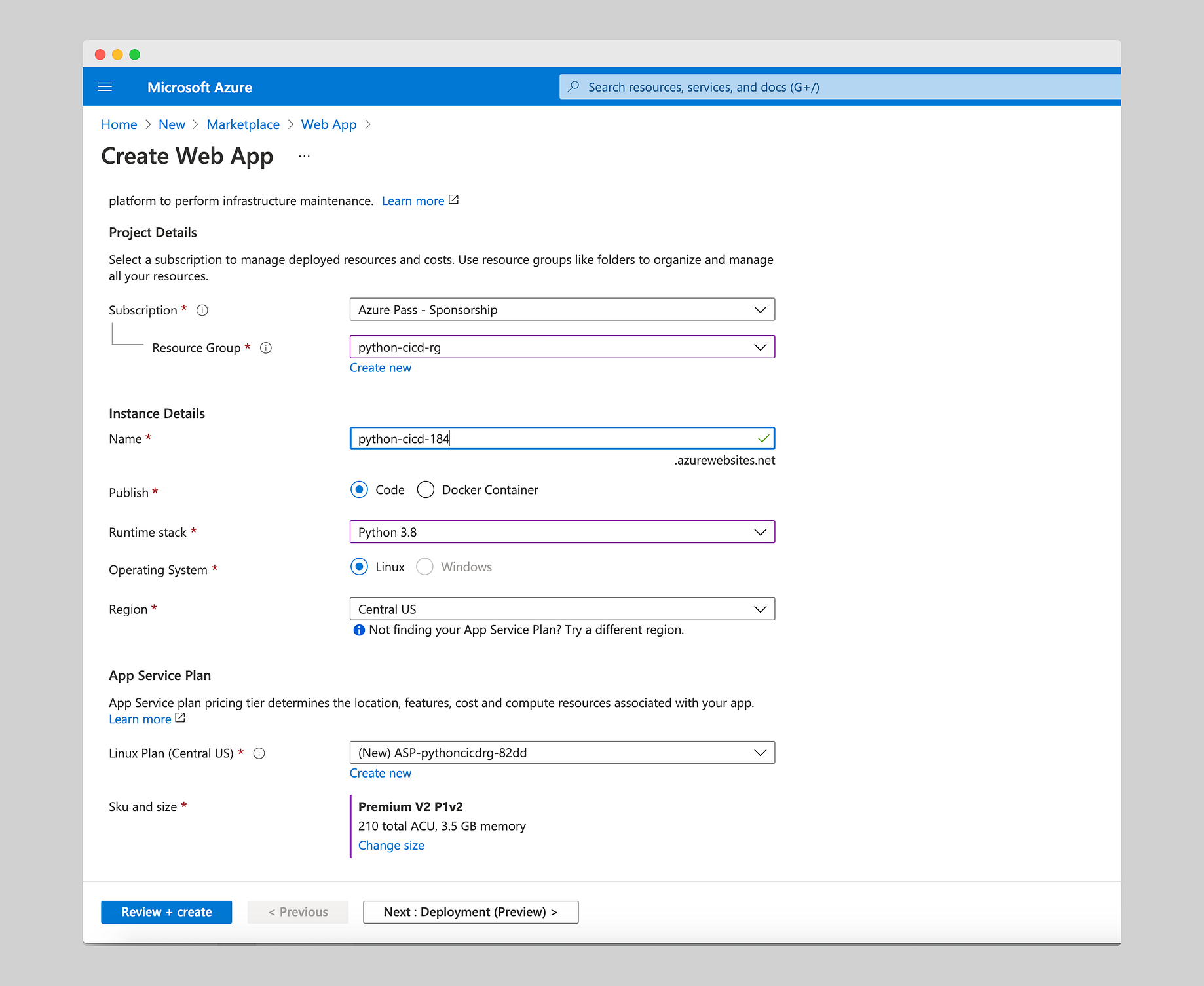Screen dimensions: 1204x986
Task: Click the search magnifier icon
Action: (x=573, y=87)
